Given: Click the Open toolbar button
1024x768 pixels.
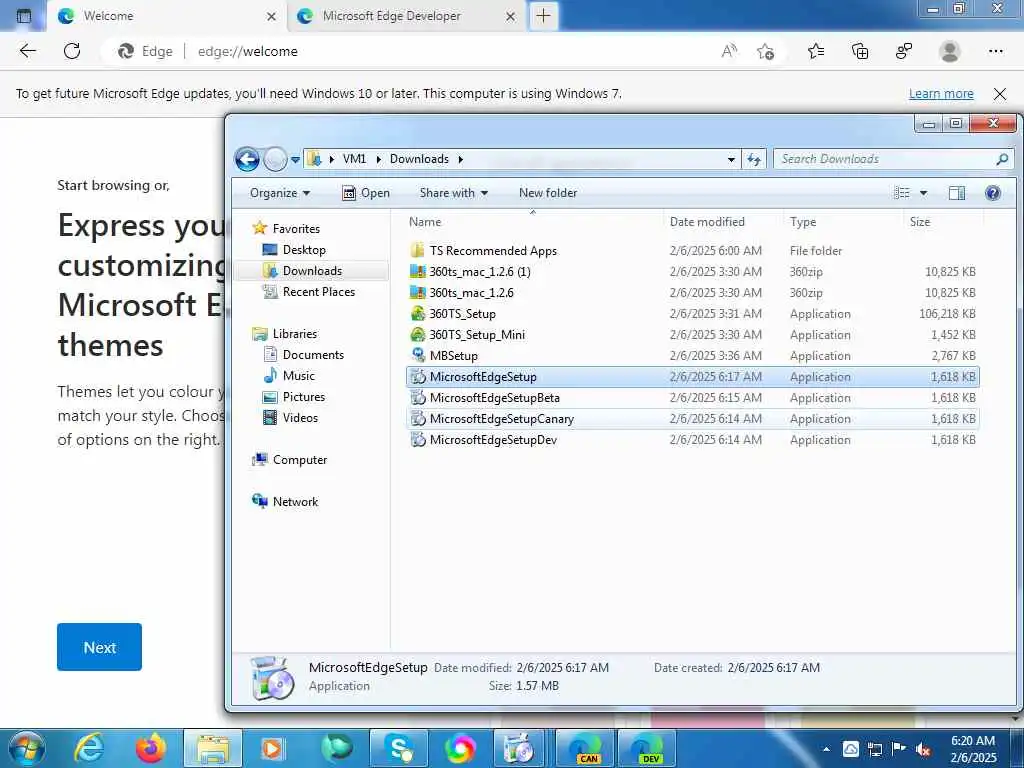Looking at the screenshot, I should click(x=366, y=193).
